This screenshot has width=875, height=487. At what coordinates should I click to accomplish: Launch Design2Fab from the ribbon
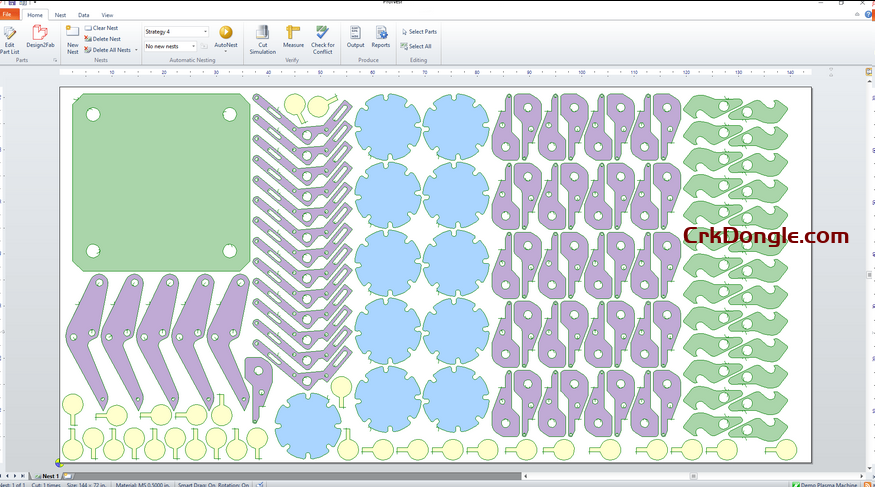pyautogui.click(x=40, y=39)
